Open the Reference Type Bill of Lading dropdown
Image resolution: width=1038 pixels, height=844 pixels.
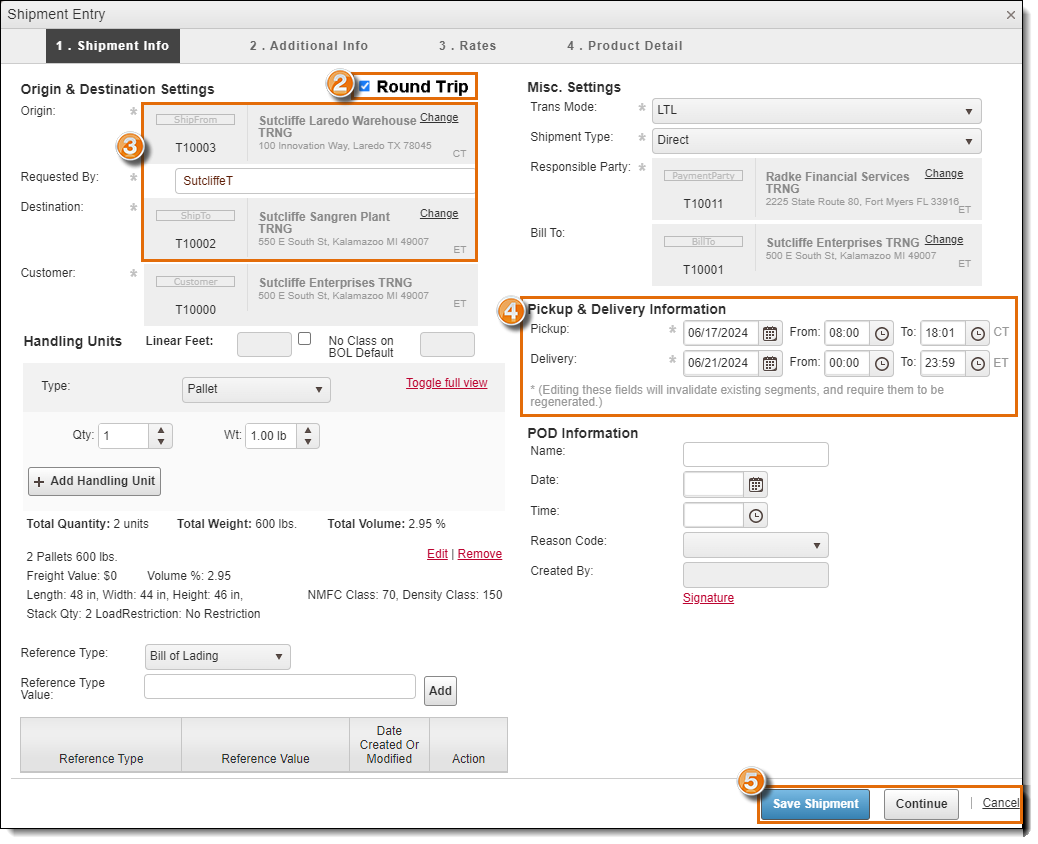[x=218, y=657]
